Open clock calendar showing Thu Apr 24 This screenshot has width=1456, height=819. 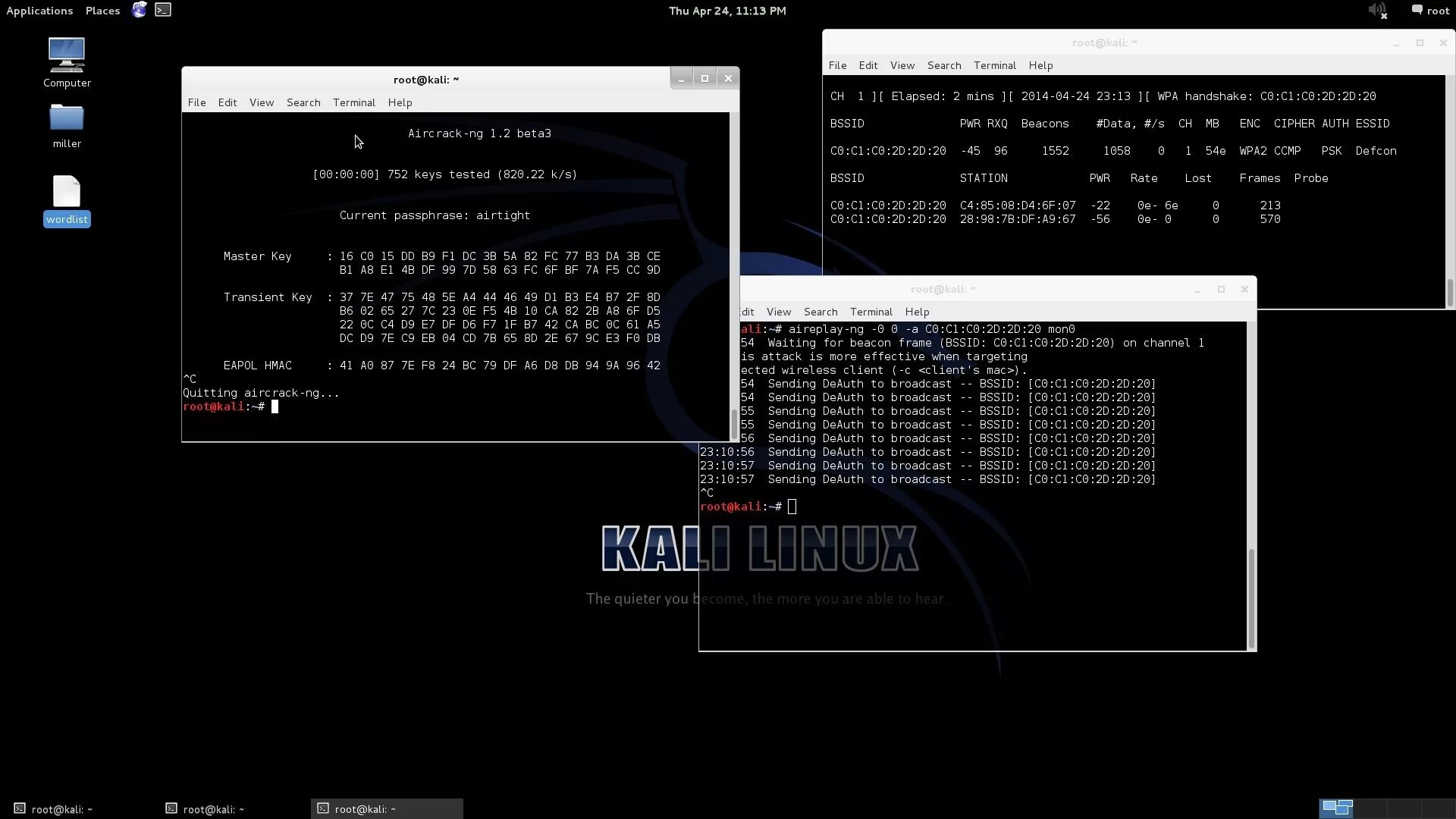coord(726,11)
